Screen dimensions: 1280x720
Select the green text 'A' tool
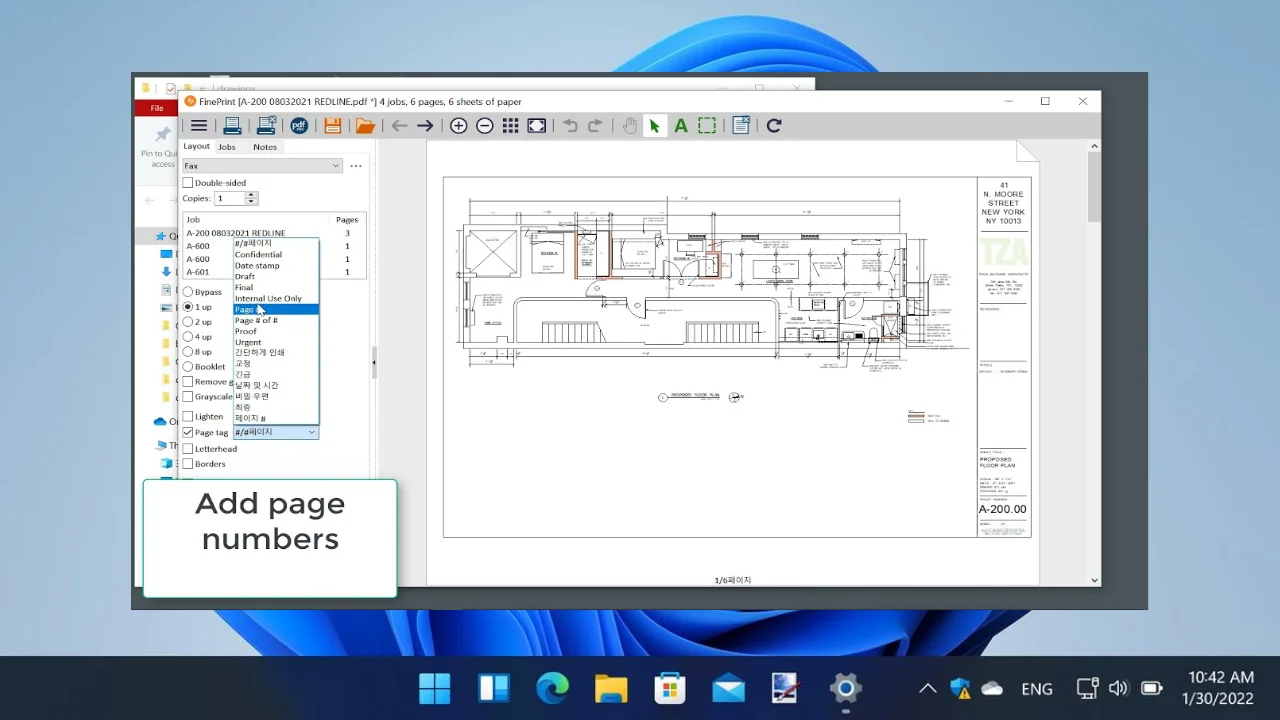tap(681, 126)
